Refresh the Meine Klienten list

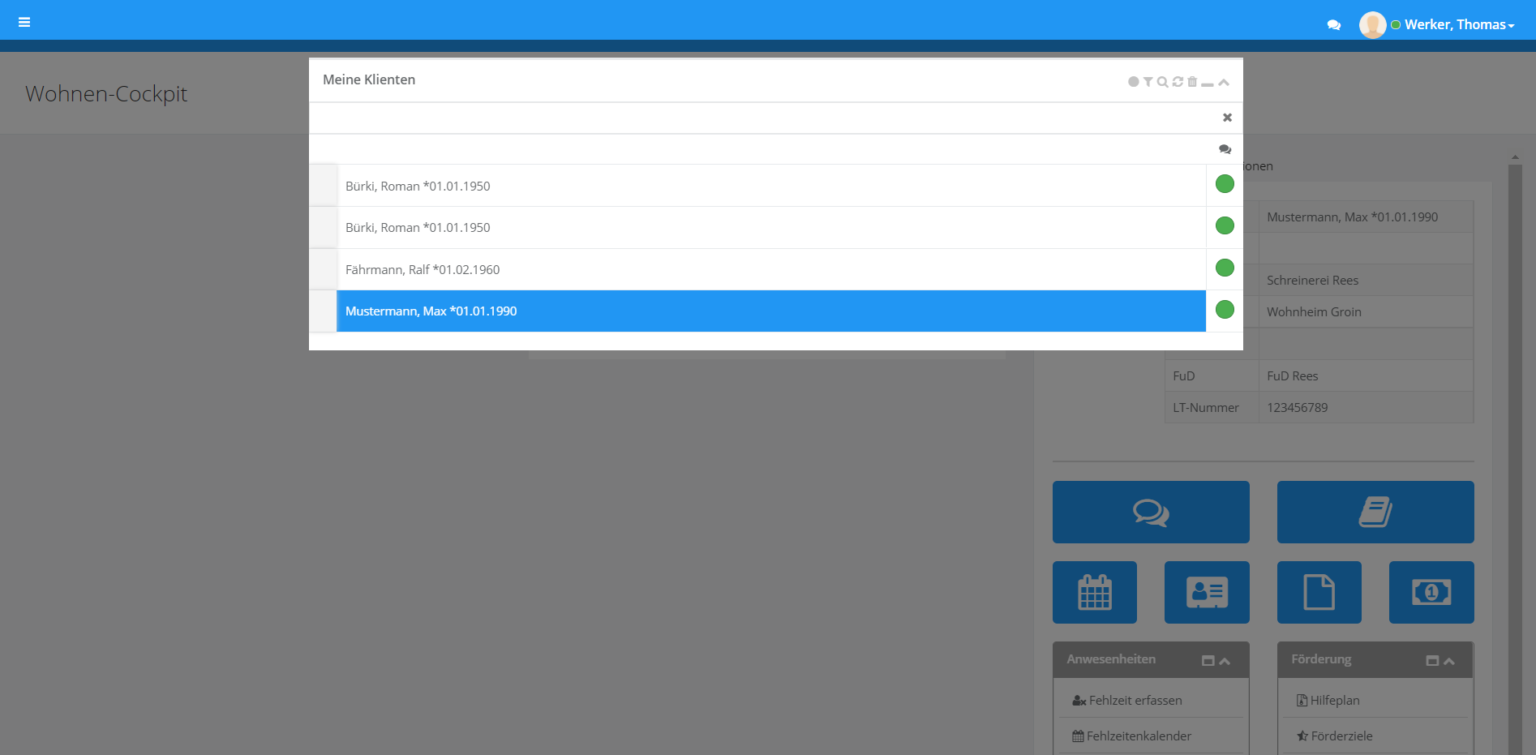[x=1177, y=82]
